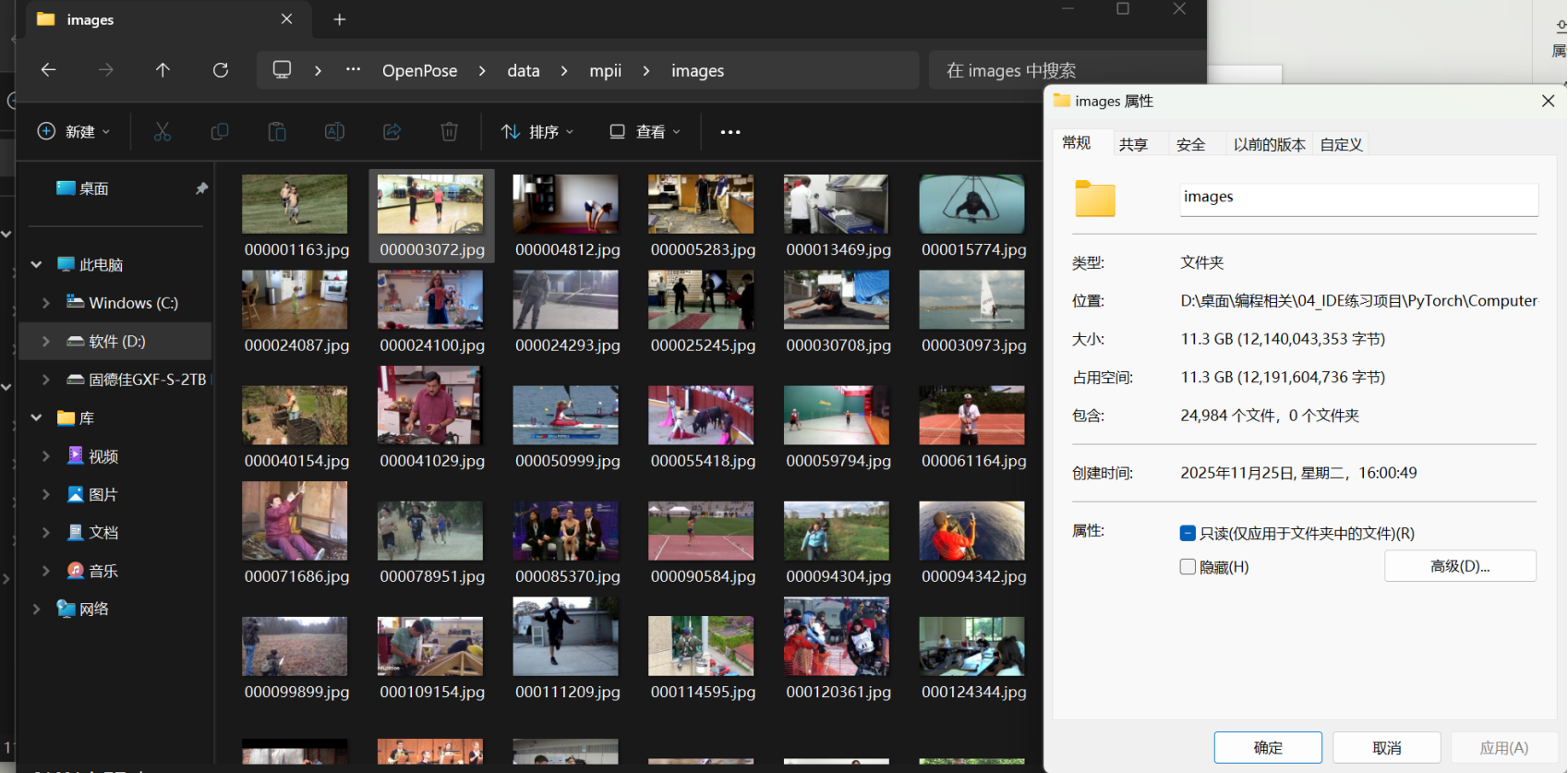This screenshot has width=1568, height=773.
Task: Select thumbnail 000041029.jpg
Action: pos(432,418)
